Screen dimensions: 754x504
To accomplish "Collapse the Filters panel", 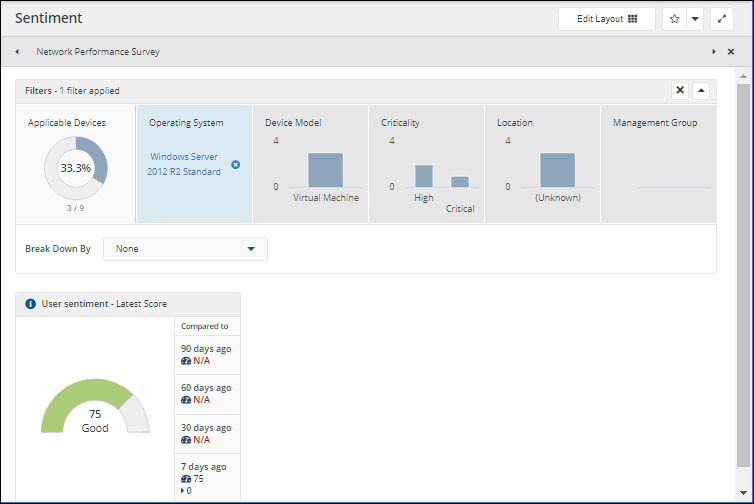I will tap(701, 91).
